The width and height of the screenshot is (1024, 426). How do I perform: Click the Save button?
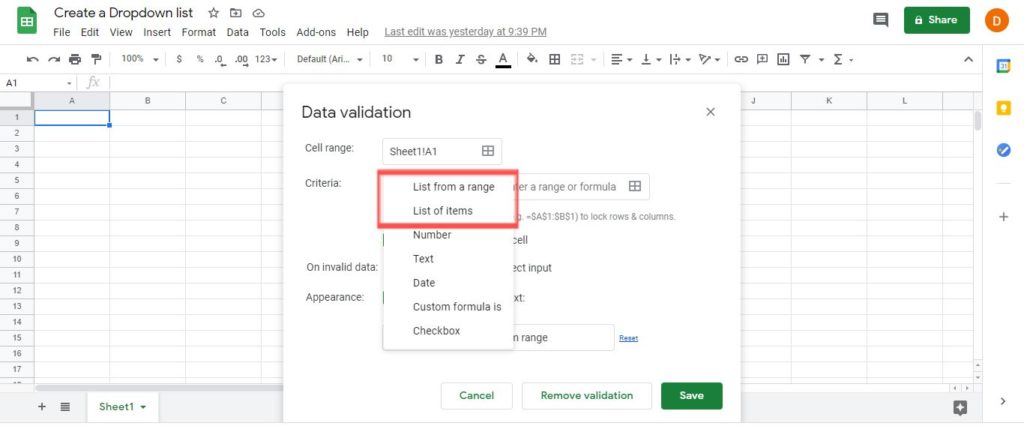[x=692, y=395]
